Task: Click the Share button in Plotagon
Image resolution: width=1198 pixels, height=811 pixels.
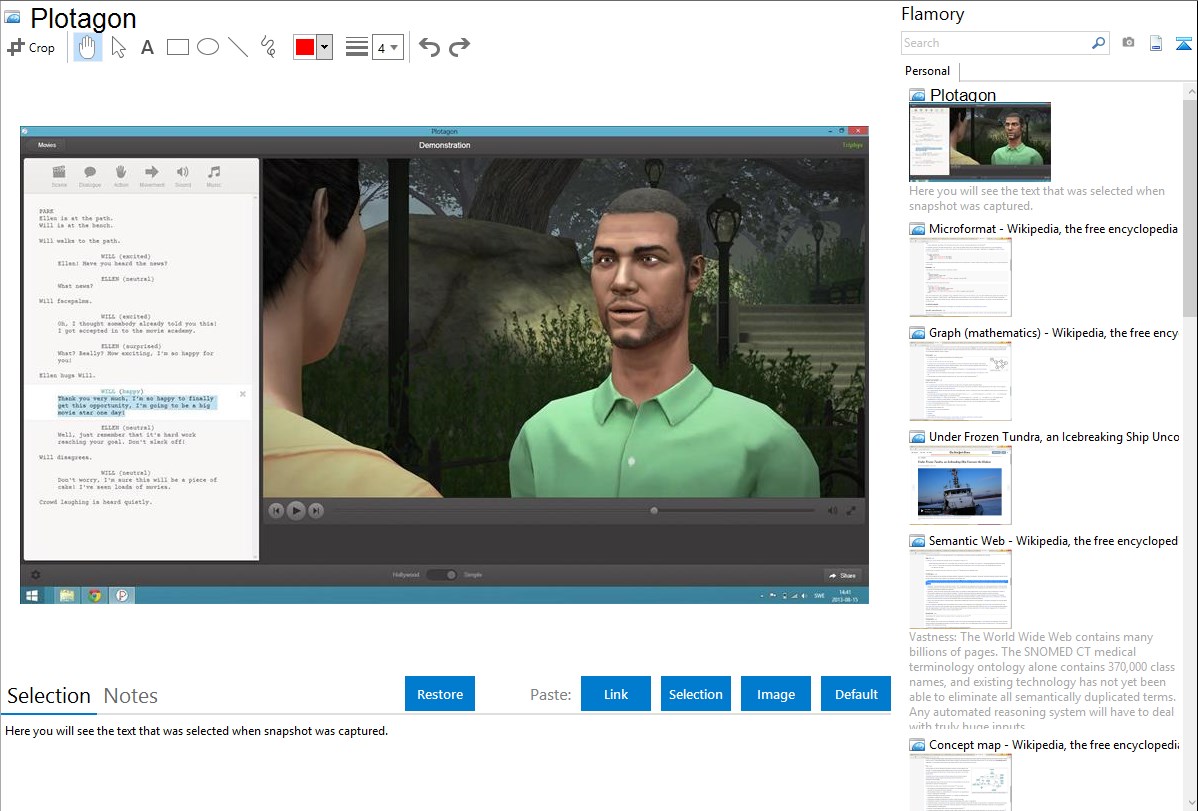Action: (x=842, y=576)
